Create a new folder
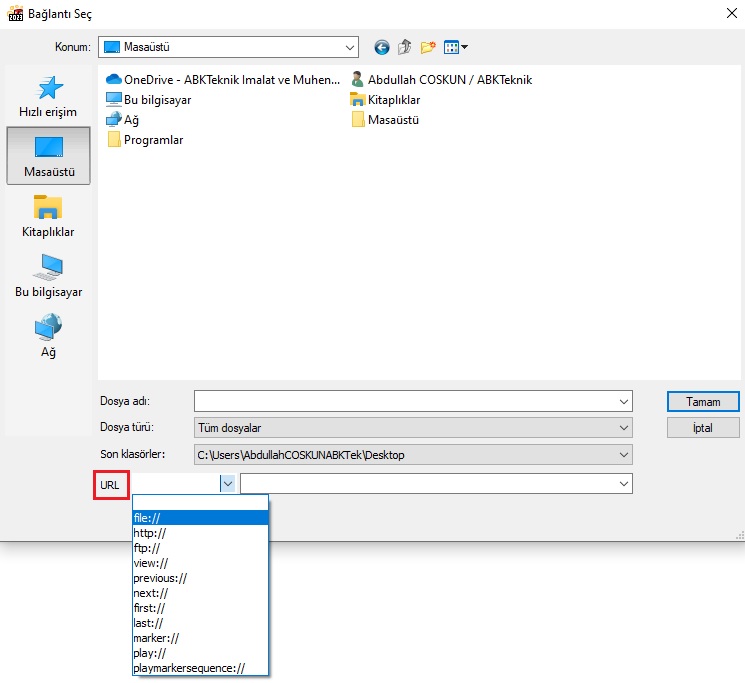 [428, 47]
